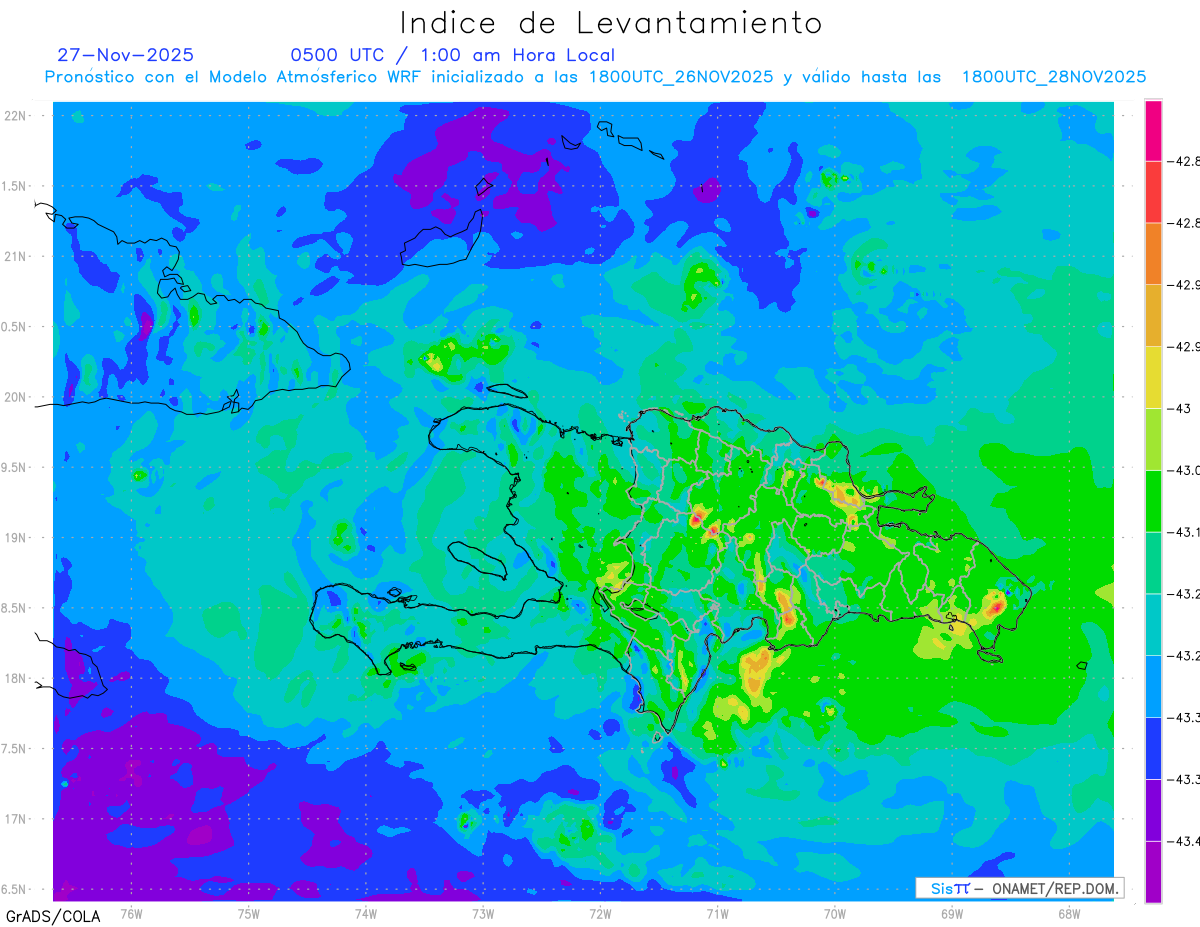
Task: Click the "17N" latitude label
Action: [16, 819]
